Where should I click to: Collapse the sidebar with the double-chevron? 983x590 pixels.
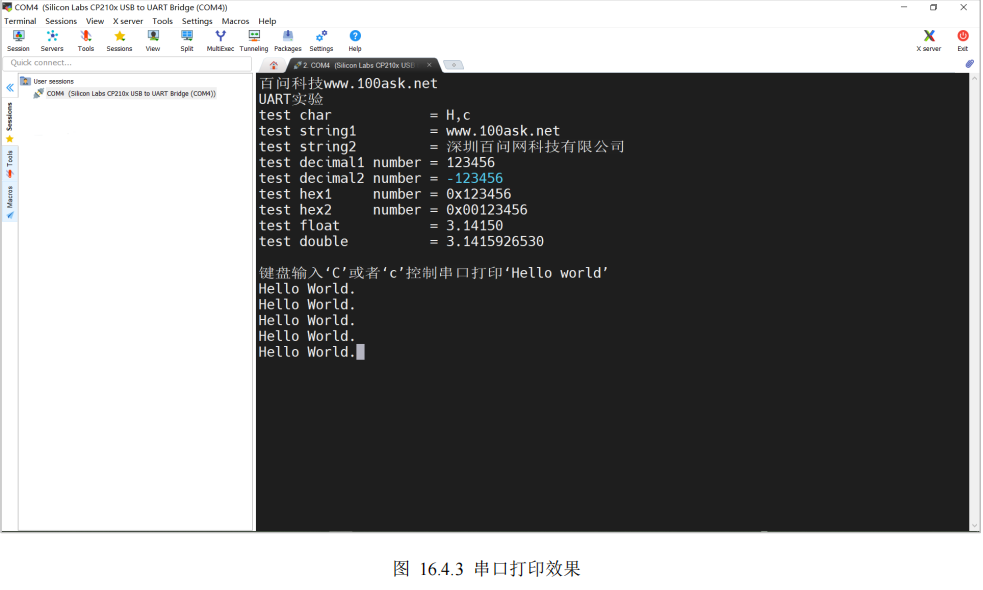[10, 88]
